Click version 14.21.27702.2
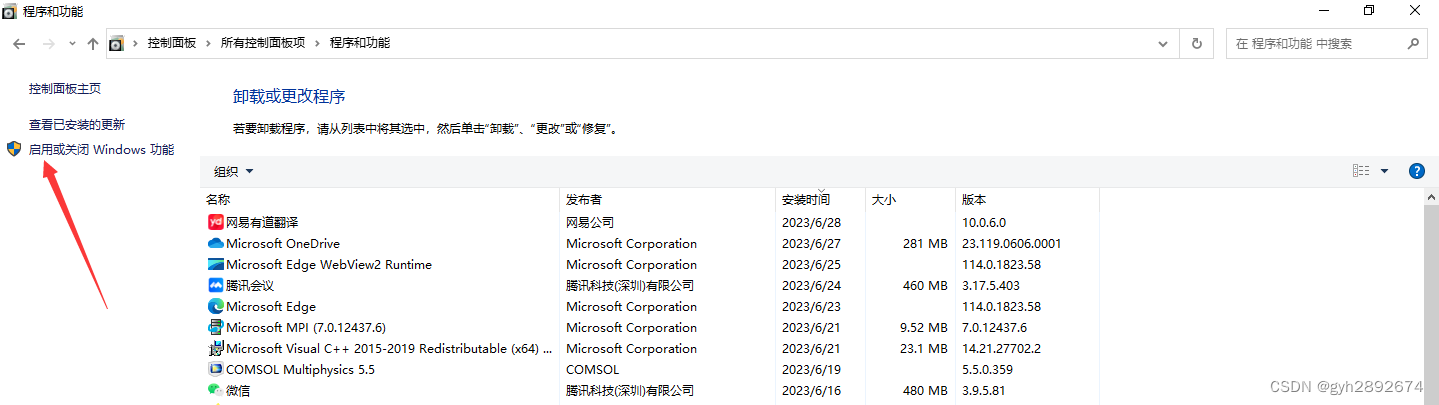Image resolution: width=1439 pixels, height=405 pixels. [1001, 348]
